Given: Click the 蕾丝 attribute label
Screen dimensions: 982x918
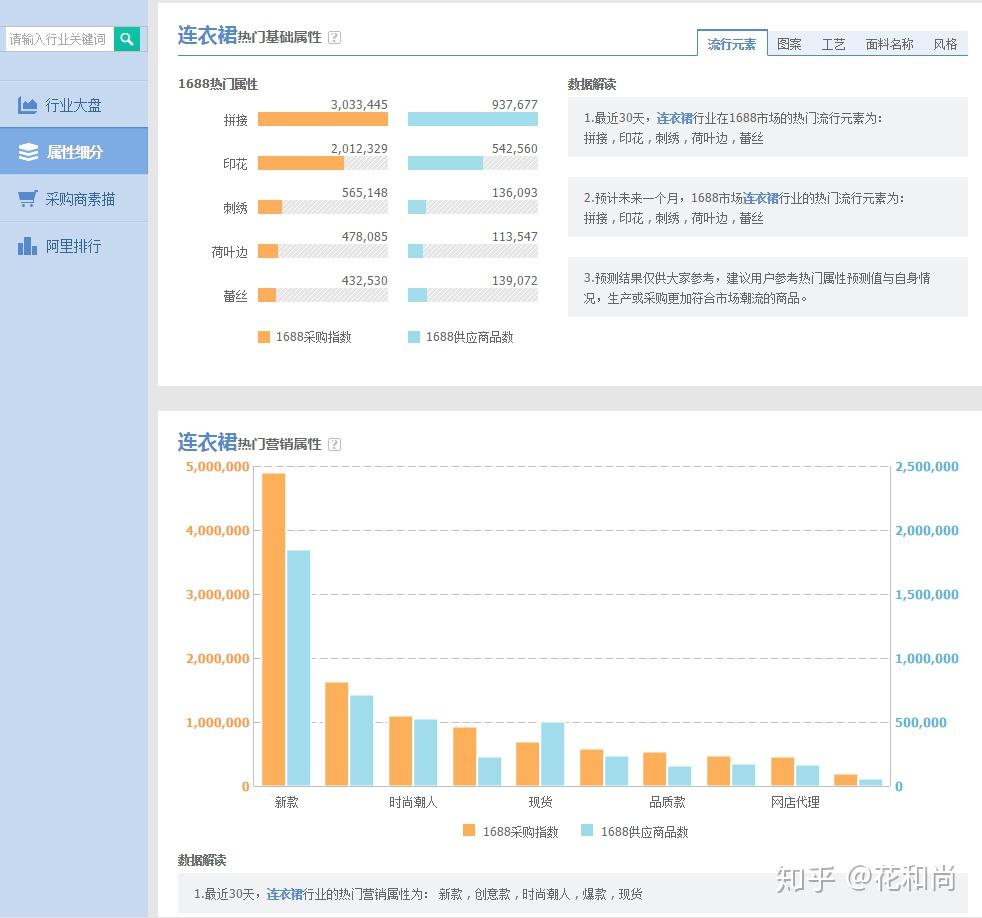Looking at the screenshot, I should (235, 296).
